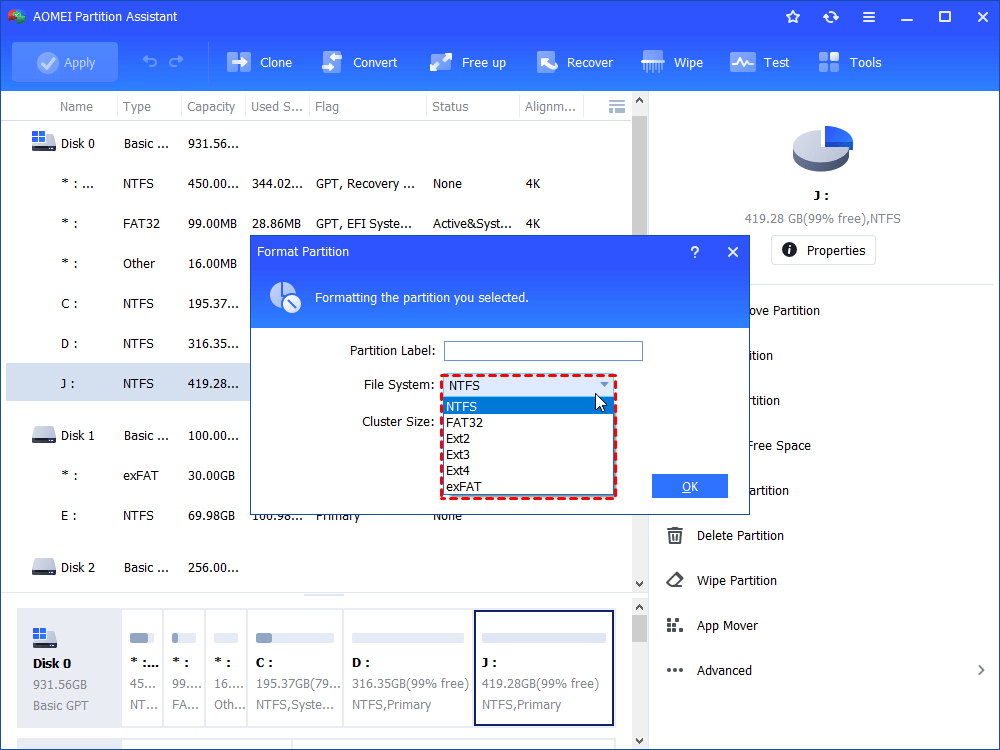
Task: Select App Mover option
Action: (727, 625)
